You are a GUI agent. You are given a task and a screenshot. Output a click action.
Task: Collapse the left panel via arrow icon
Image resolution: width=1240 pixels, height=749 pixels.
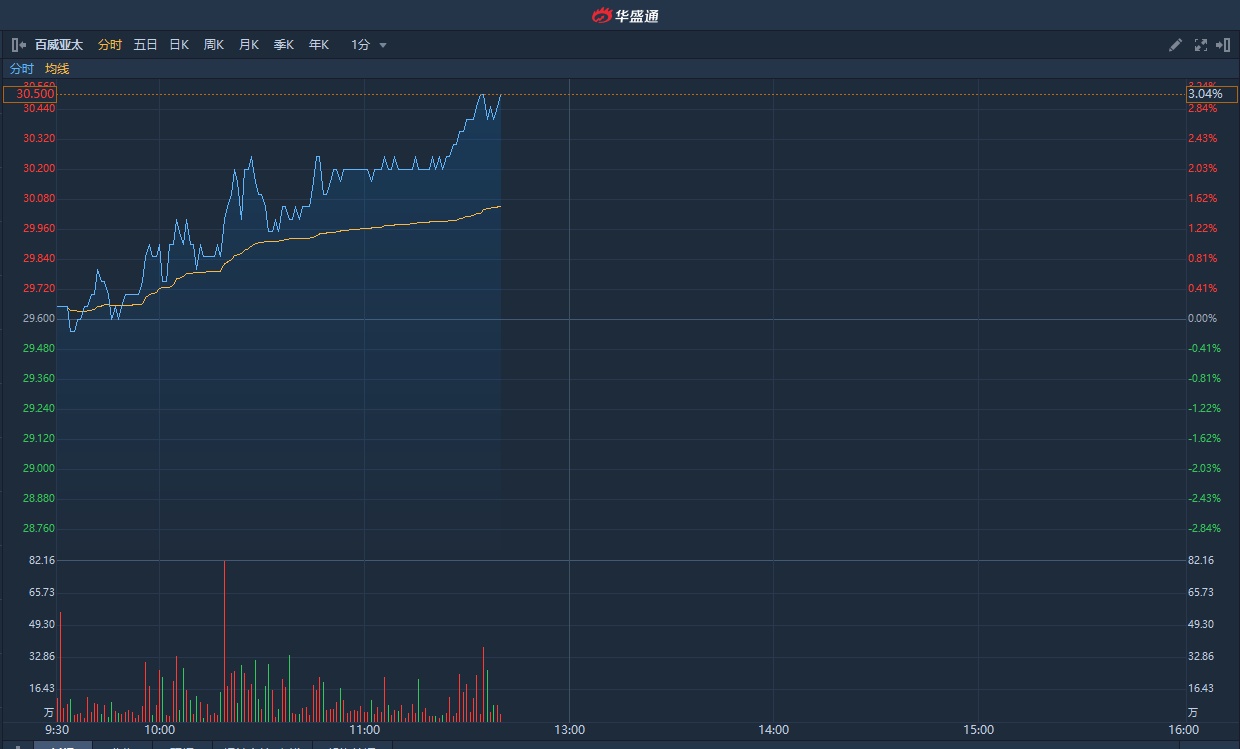click(x=17, y=45)
